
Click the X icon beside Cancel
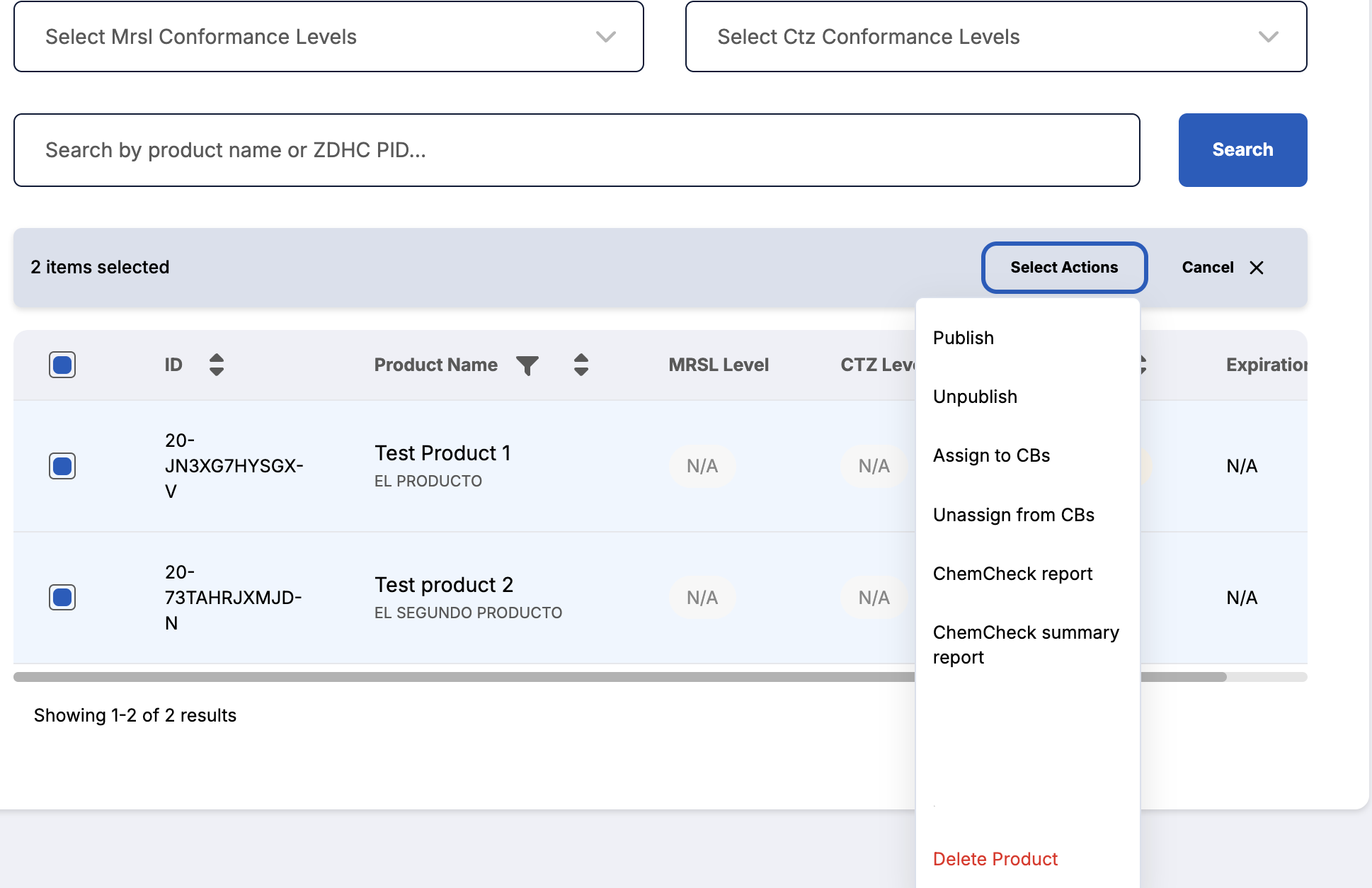[1257, 268]
